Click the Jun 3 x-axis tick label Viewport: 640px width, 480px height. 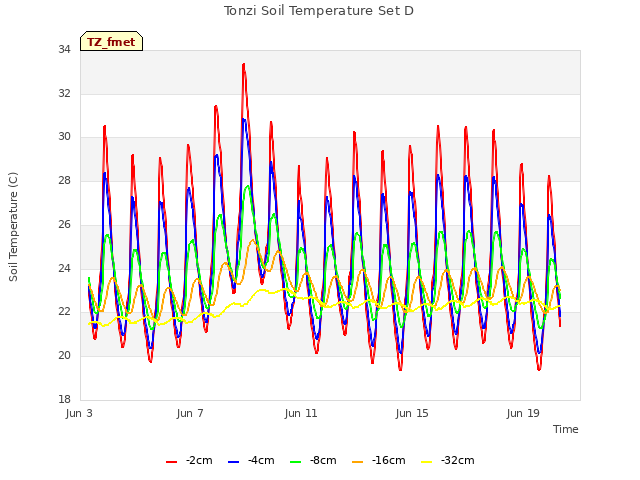(79, 413)
